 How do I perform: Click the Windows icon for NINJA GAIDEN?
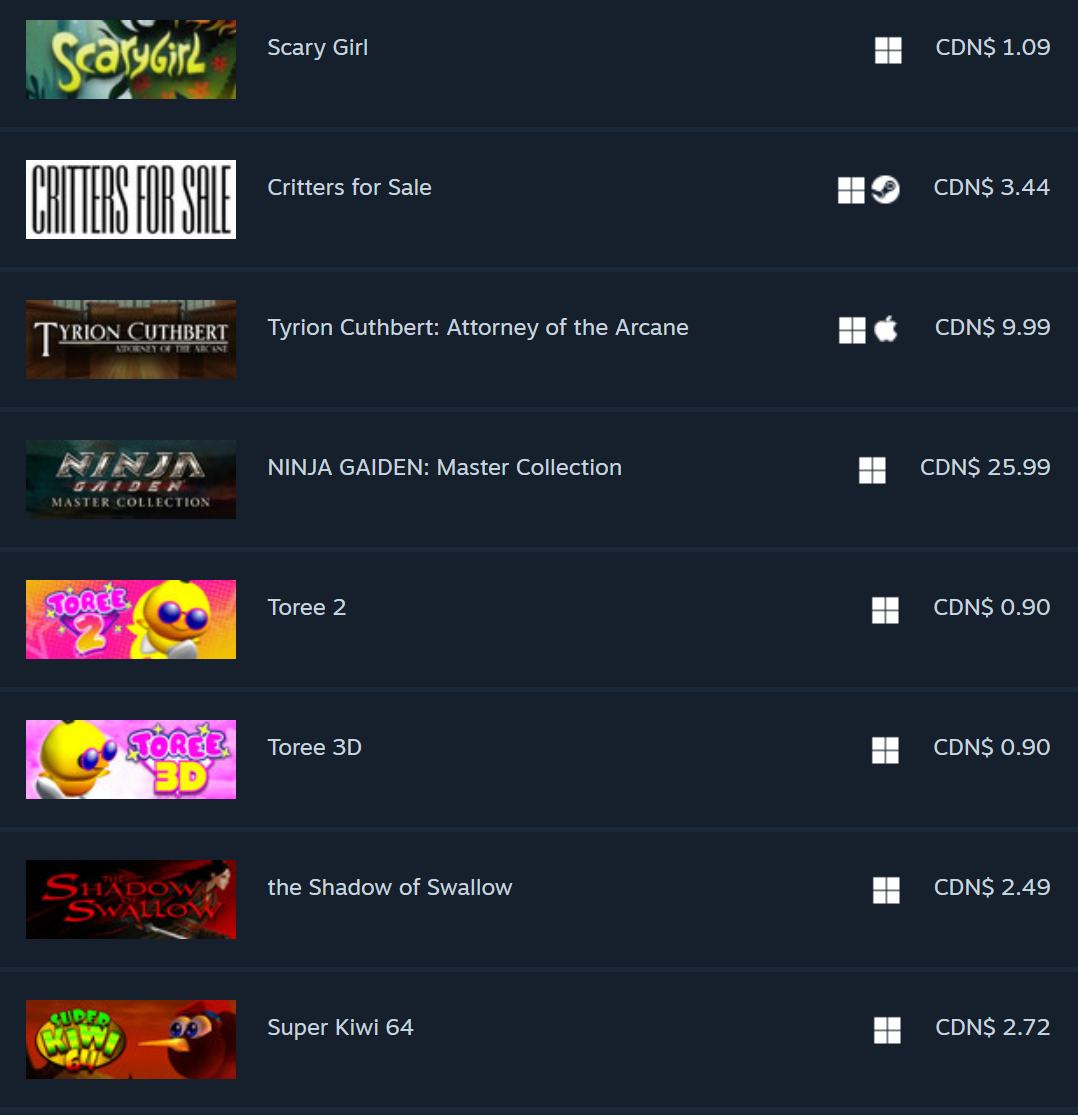pos(872,471)
